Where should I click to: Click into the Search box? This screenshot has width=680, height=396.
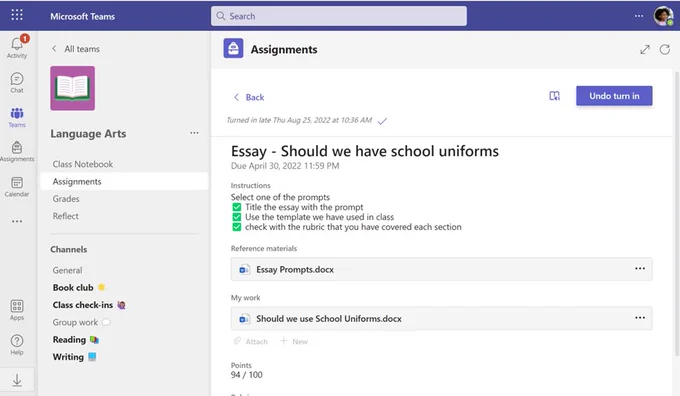[x=339, y=16]
